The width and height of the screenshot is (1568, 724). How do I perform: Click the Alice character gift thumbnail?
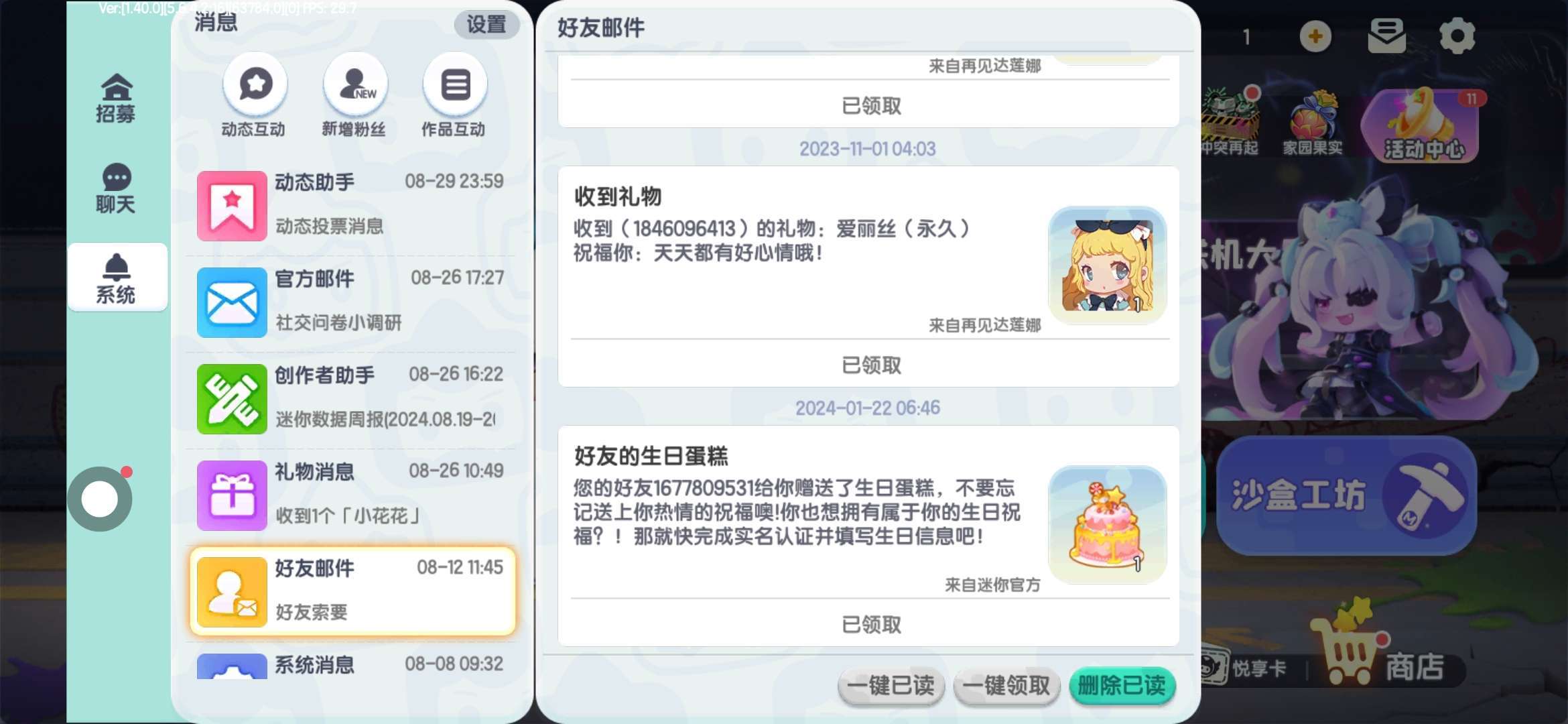pyautogui.click(x=1107, y=265)
